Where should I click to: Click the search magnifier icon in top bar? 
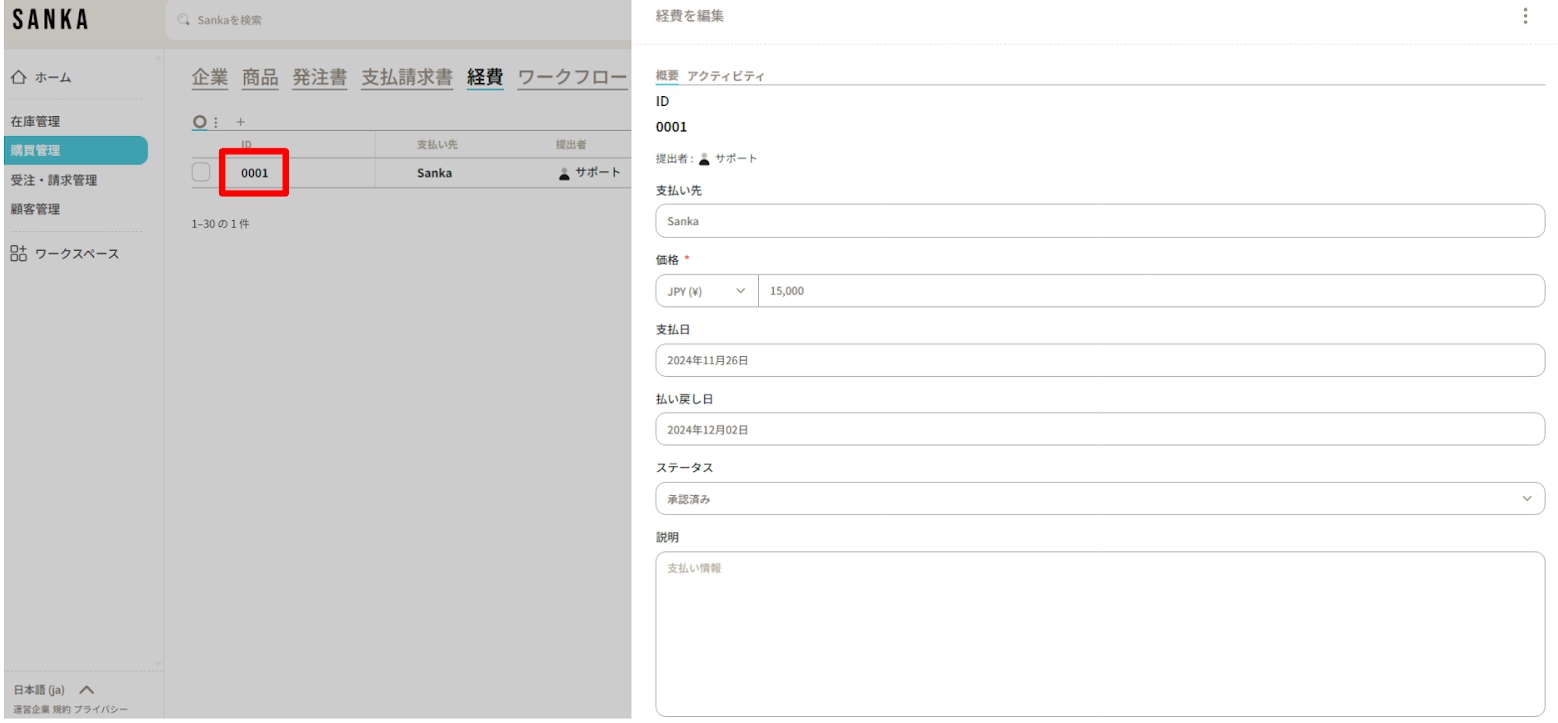(182, 20)
